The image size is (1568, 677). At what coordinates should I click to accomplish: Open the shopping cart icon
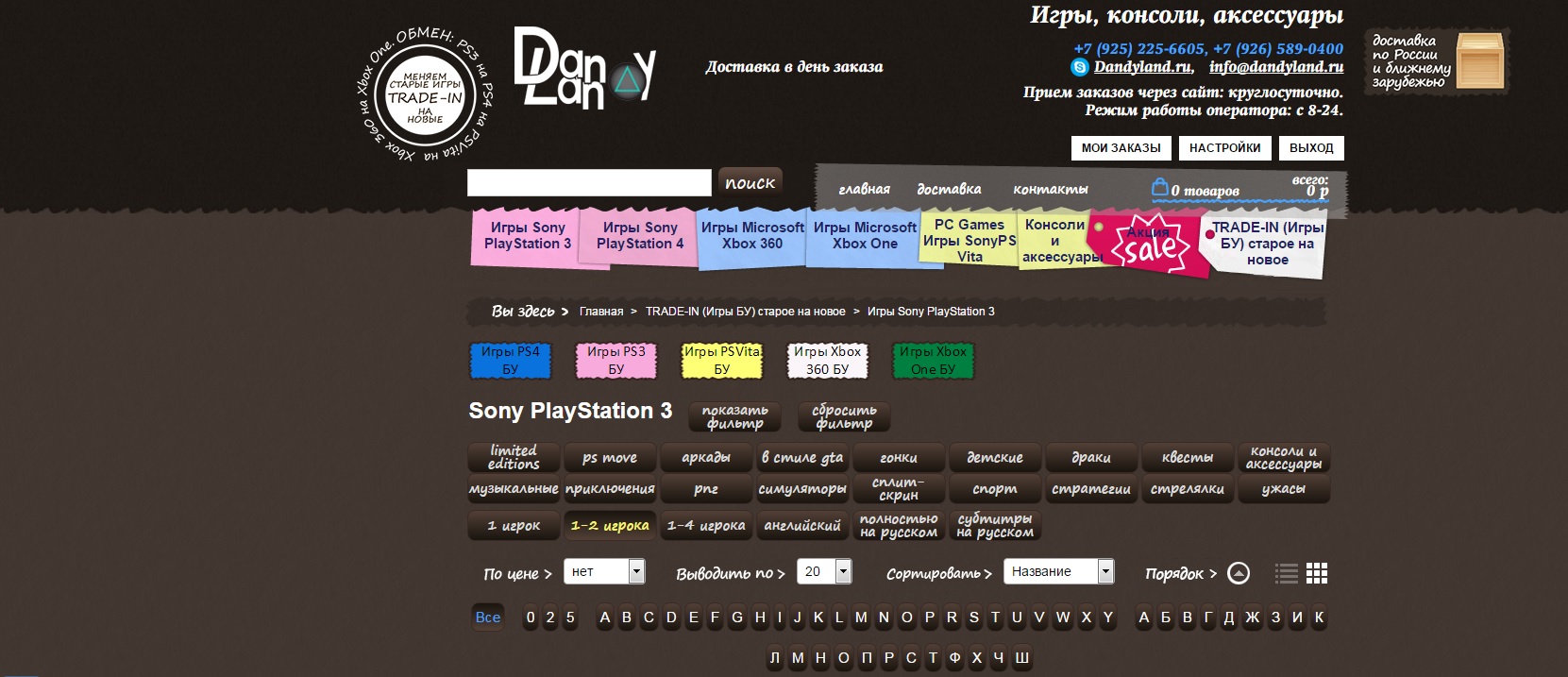tap(1159, 188)
